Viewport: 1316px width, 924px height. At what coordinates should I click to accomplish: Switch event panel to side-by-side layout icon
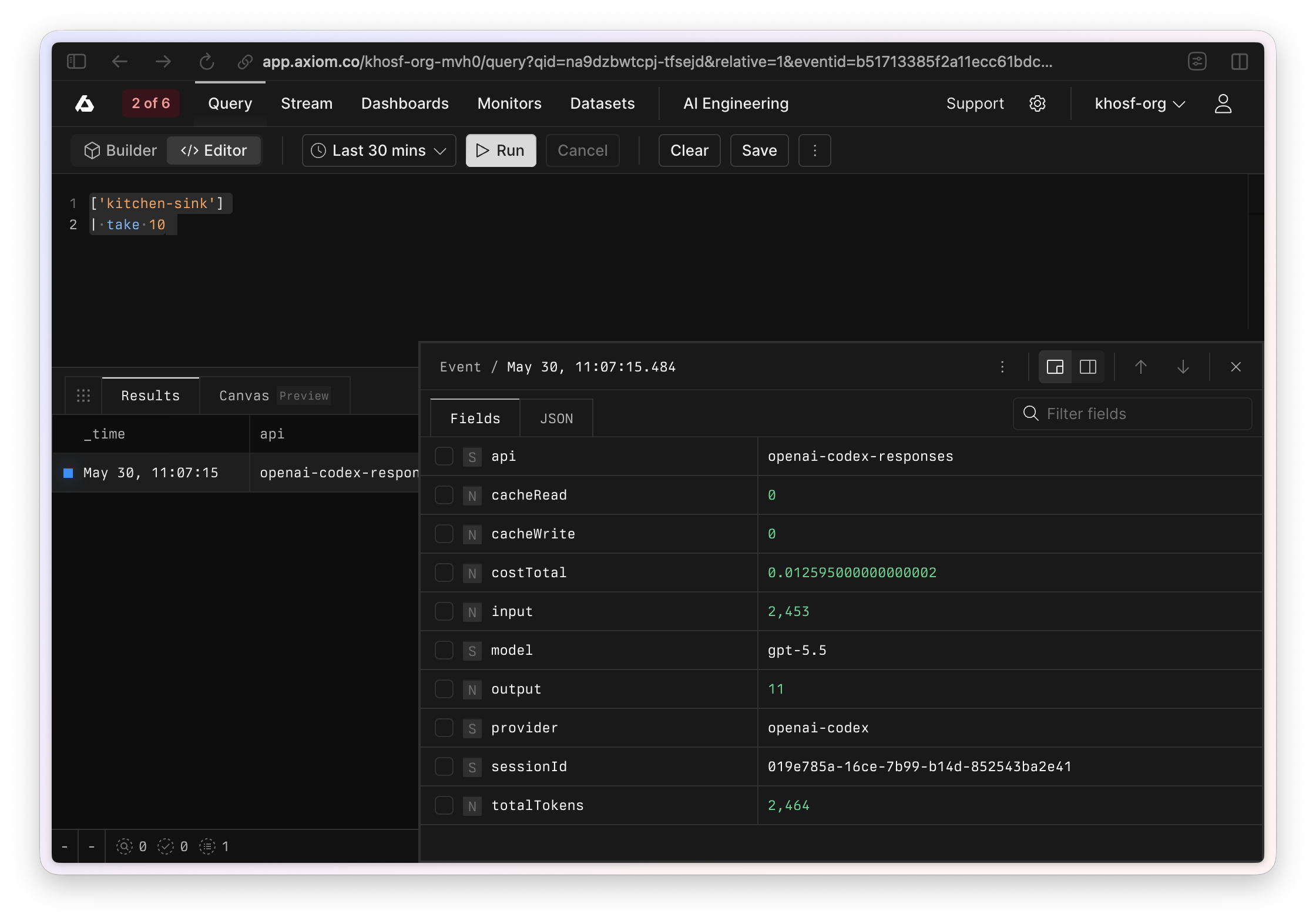point(1088,367)
